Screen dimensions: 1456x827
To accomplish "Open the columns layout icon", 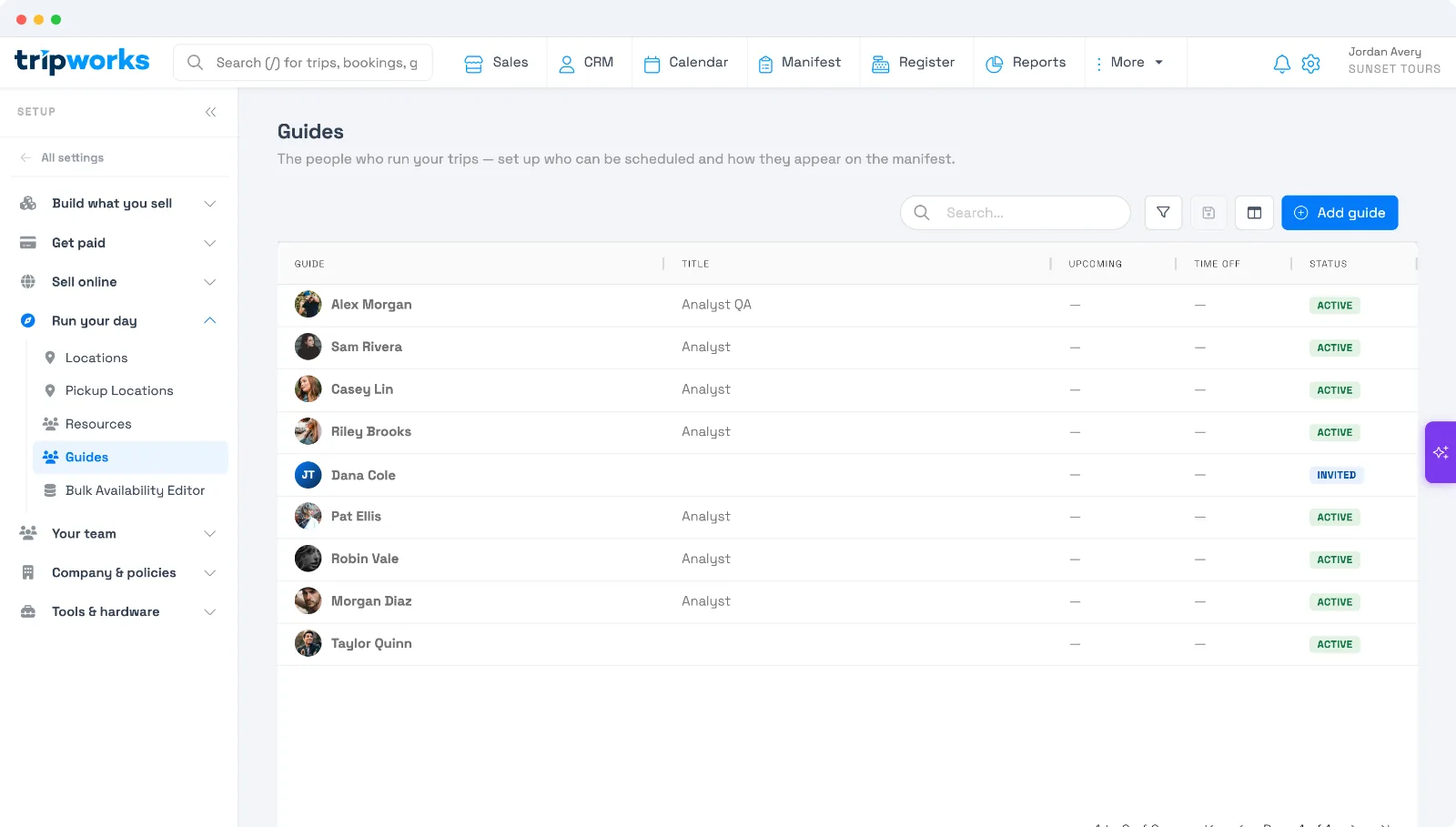I will click(x=1254, y=213).
